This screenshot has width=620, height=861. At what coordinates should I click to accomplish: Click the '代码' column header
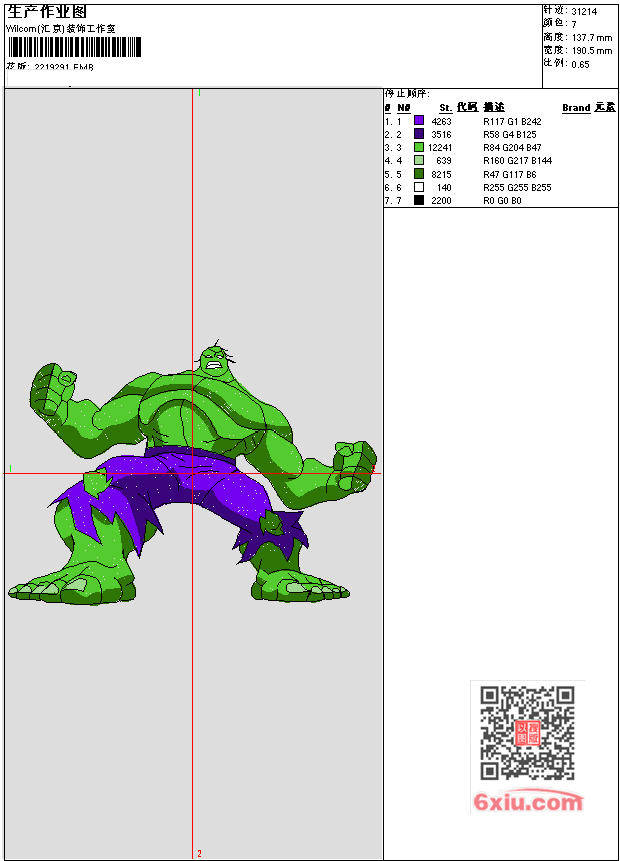pyautogui.click(x=467, y=107)
